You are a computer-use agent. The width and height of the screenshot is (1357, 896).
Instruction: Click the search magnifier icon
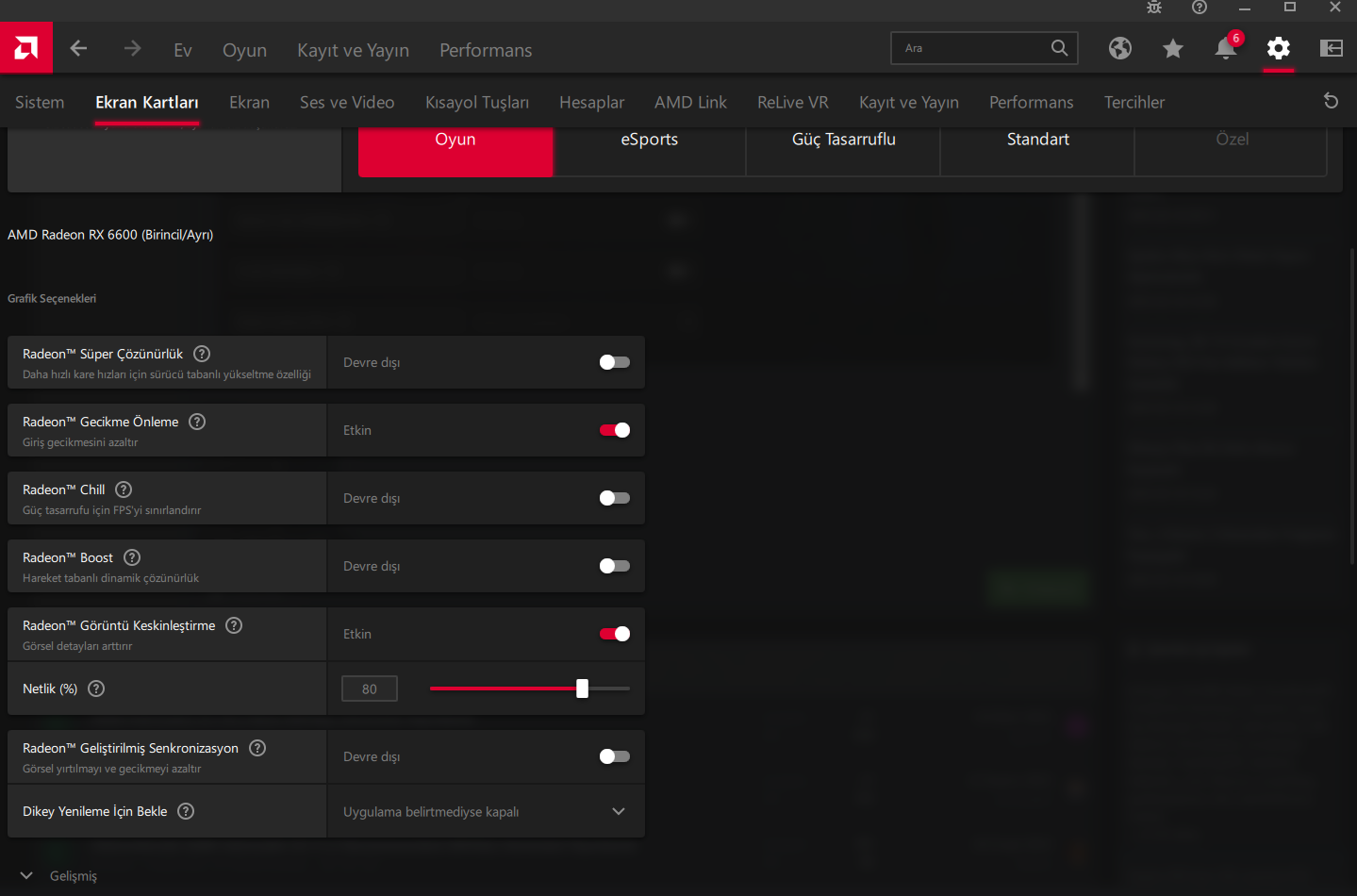coord(1059,48)
